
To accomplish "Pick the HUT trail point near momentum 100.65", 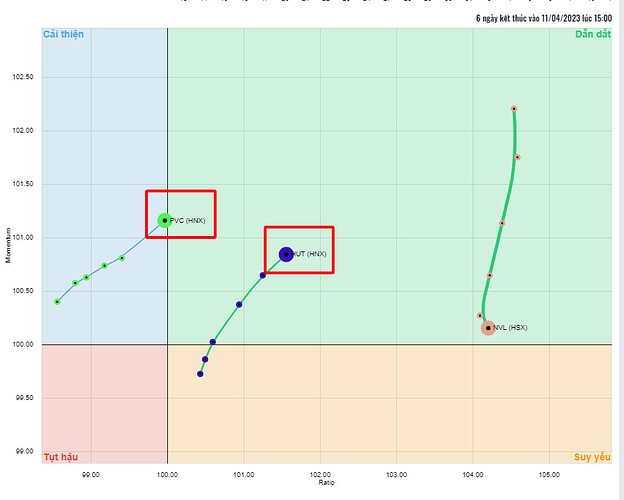I will pyautogui.click(x=263, y=275).
